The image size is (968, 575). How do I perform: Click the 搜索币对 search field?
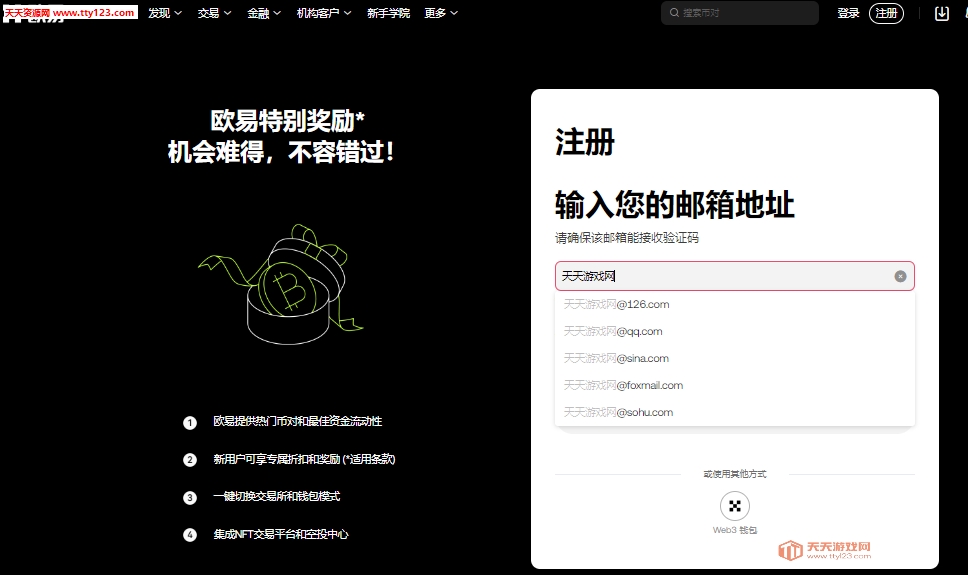(x=740, y=13)
